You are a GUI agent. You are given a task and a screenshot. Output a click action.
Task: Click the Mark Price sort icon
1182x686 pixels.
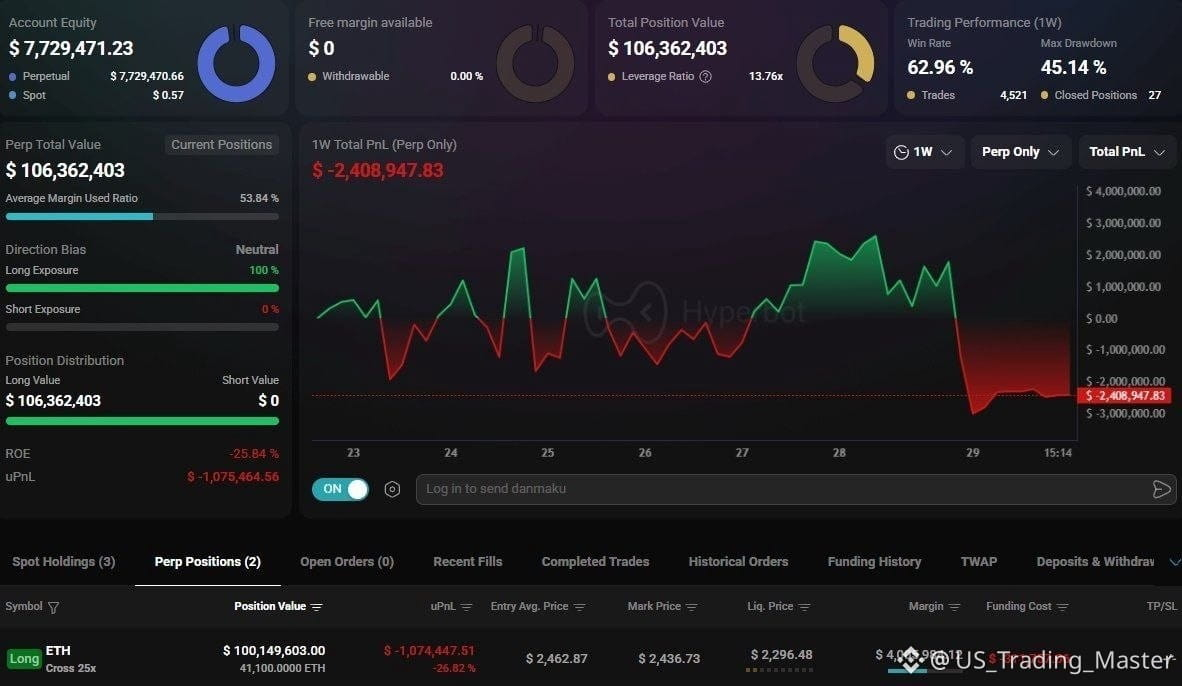(x=692, y=607)
